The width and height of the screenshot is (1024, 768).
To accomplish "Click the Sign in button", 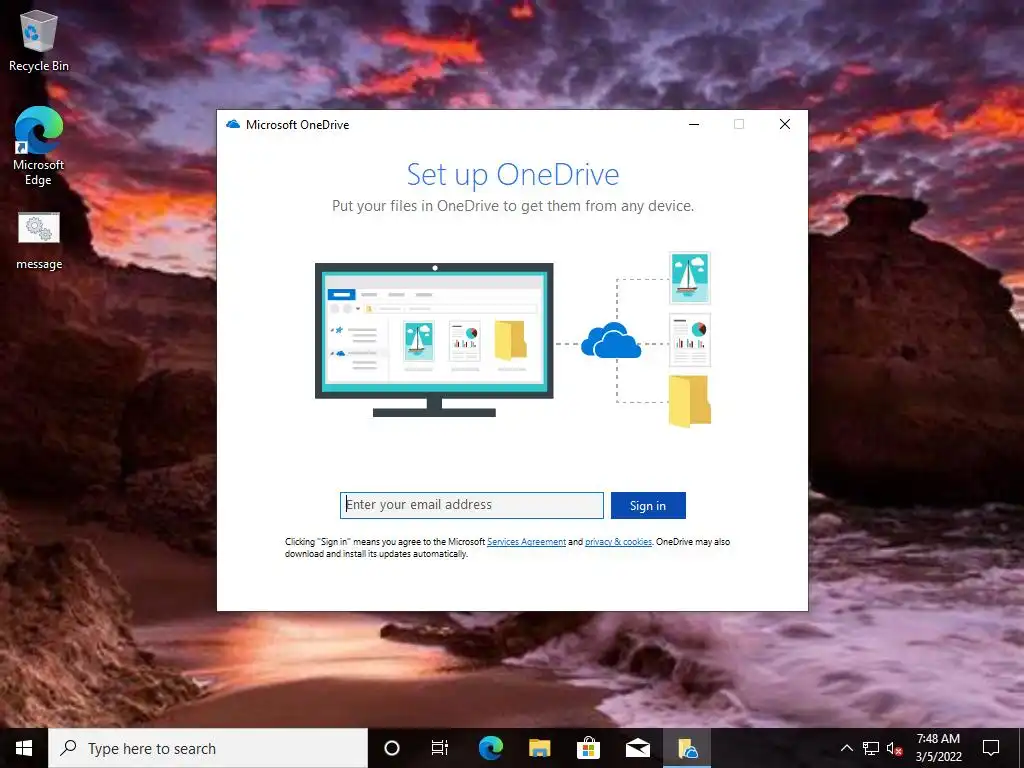I will [648, 505].
